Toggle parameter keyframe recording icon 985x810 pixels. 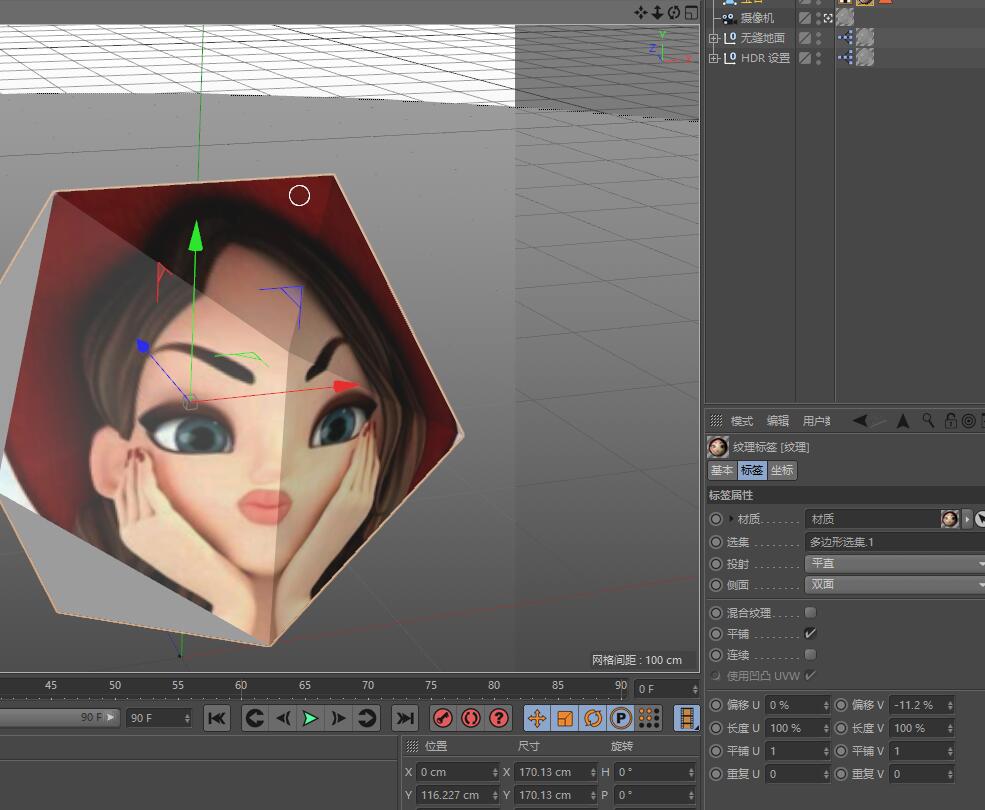point(621,718)
